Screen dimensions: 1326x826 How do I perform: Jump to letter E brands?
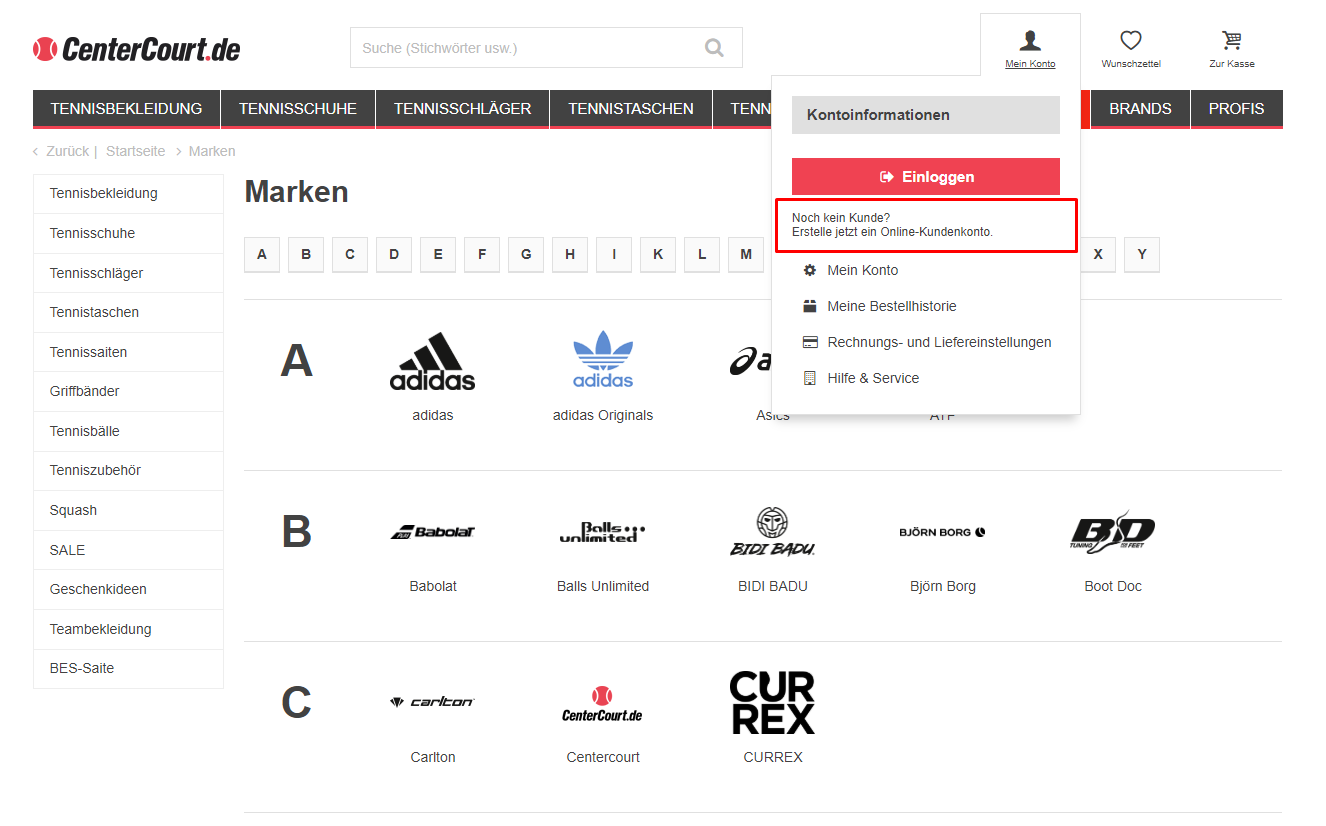pos(438,254)
